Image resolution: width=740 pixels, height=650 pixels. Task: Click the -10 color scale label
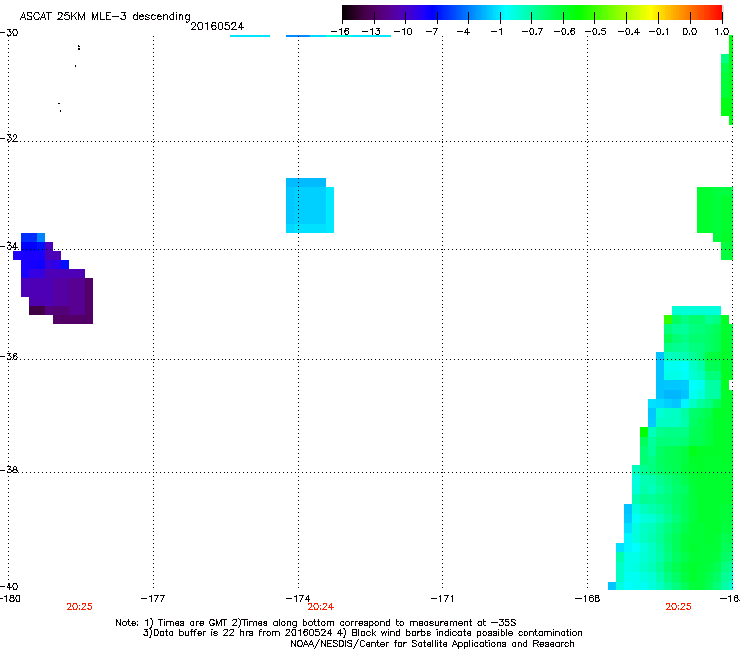pos(403,32)
